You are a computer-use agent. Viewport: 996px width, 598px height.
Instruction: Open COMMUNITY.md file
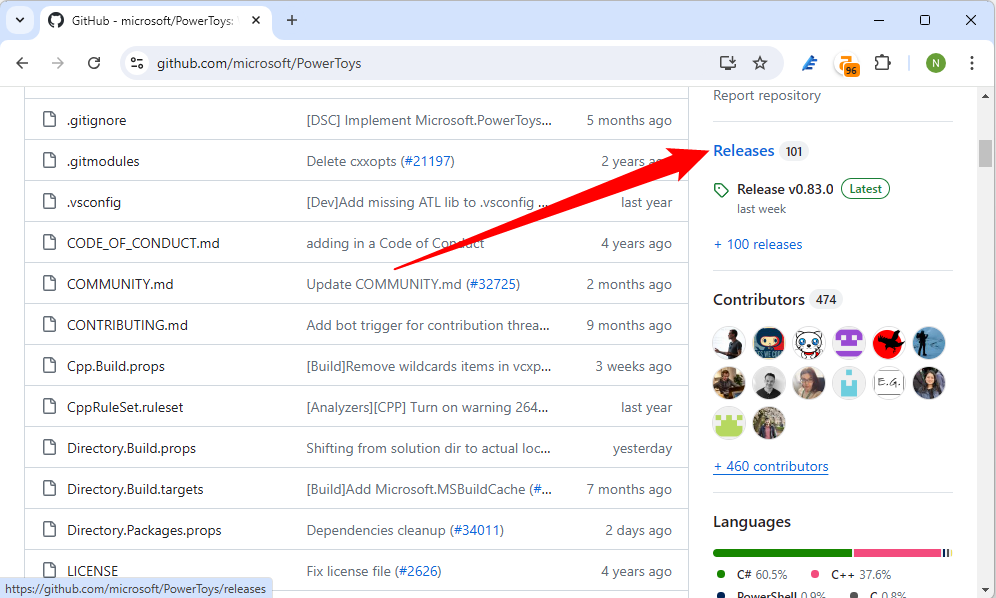pos(120,284)
